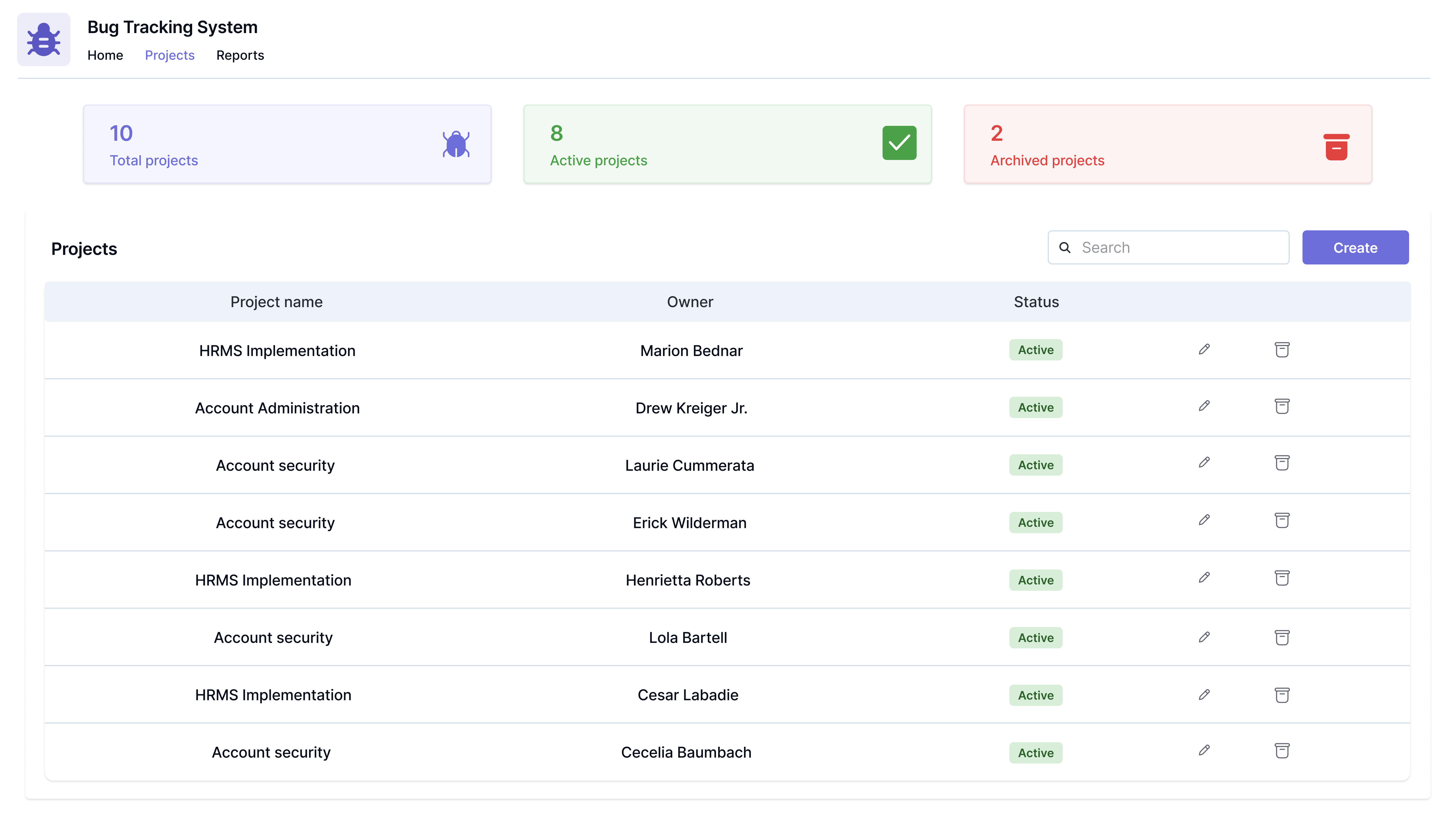The image size is (1456, 819).
Task: Click Active status badge for Cecelia Baumbach
Action: click(x=1036, y=753)
